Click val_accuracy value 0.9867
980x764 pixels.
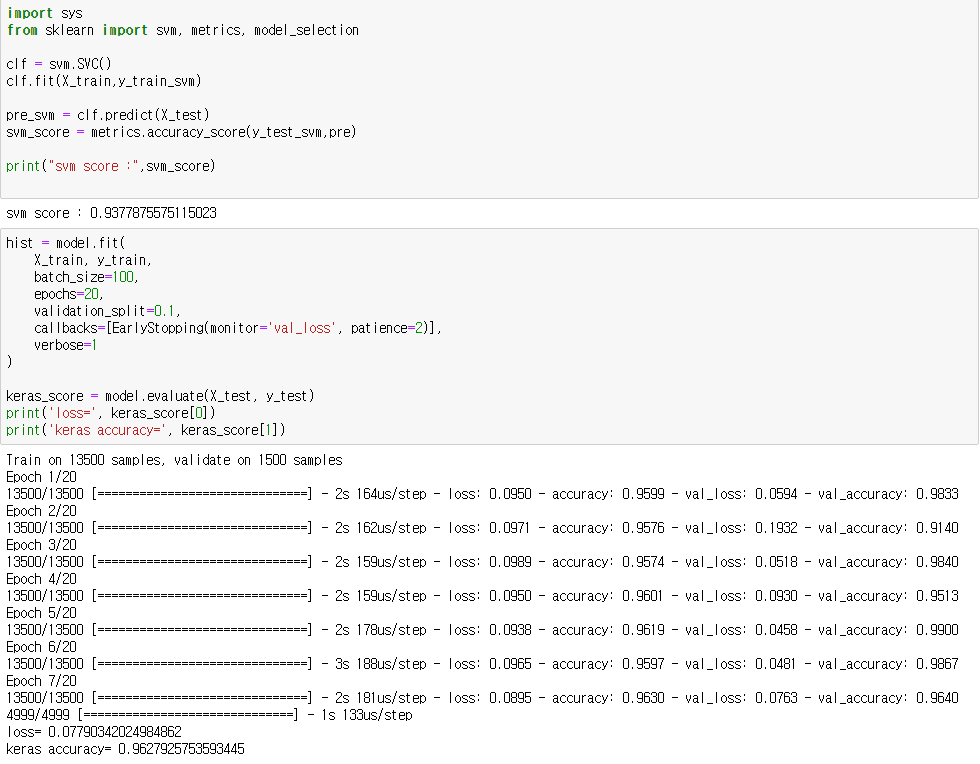tap(938, 664)
